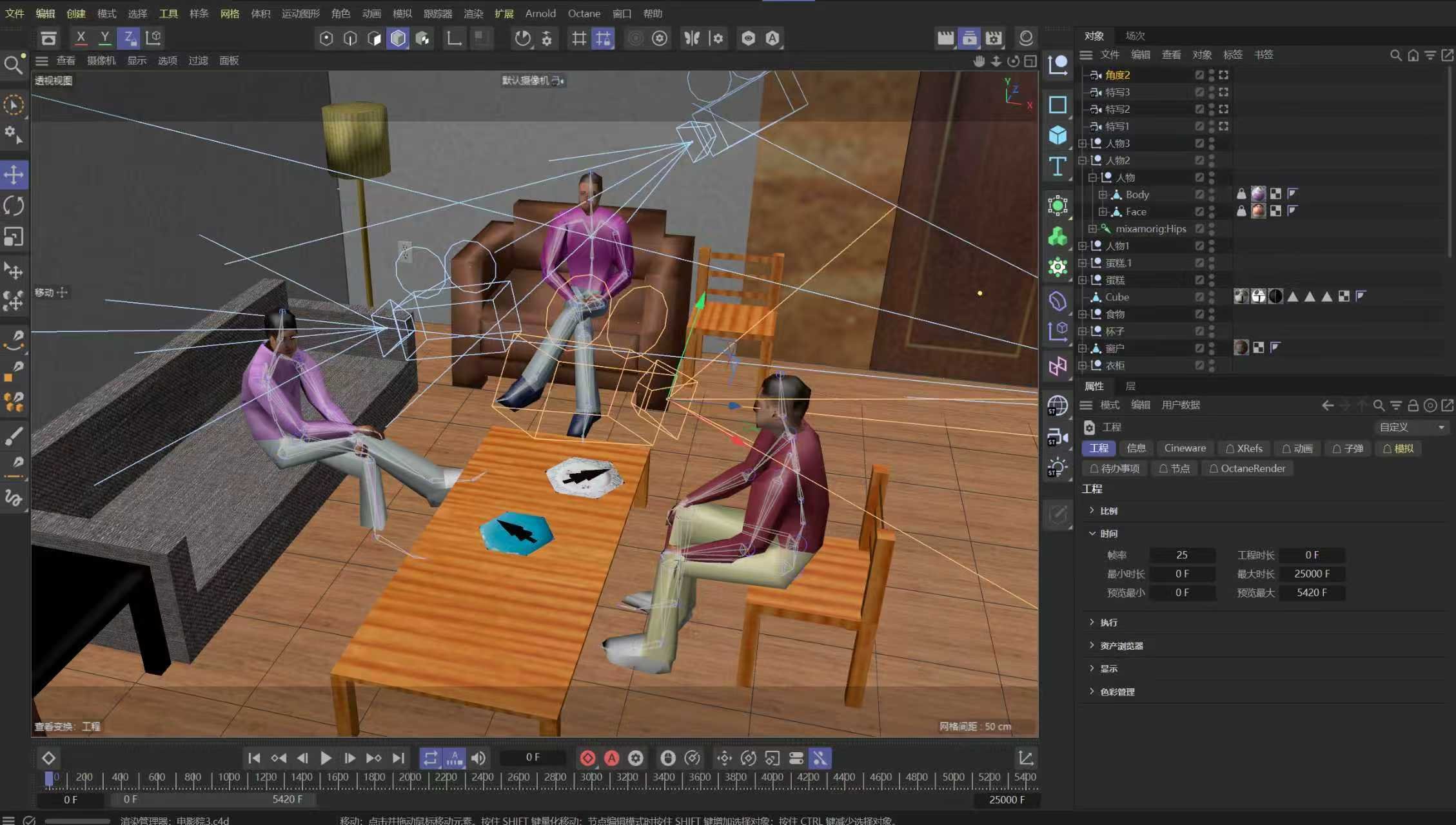Toggle the Y axis lock

click(104, 38)
